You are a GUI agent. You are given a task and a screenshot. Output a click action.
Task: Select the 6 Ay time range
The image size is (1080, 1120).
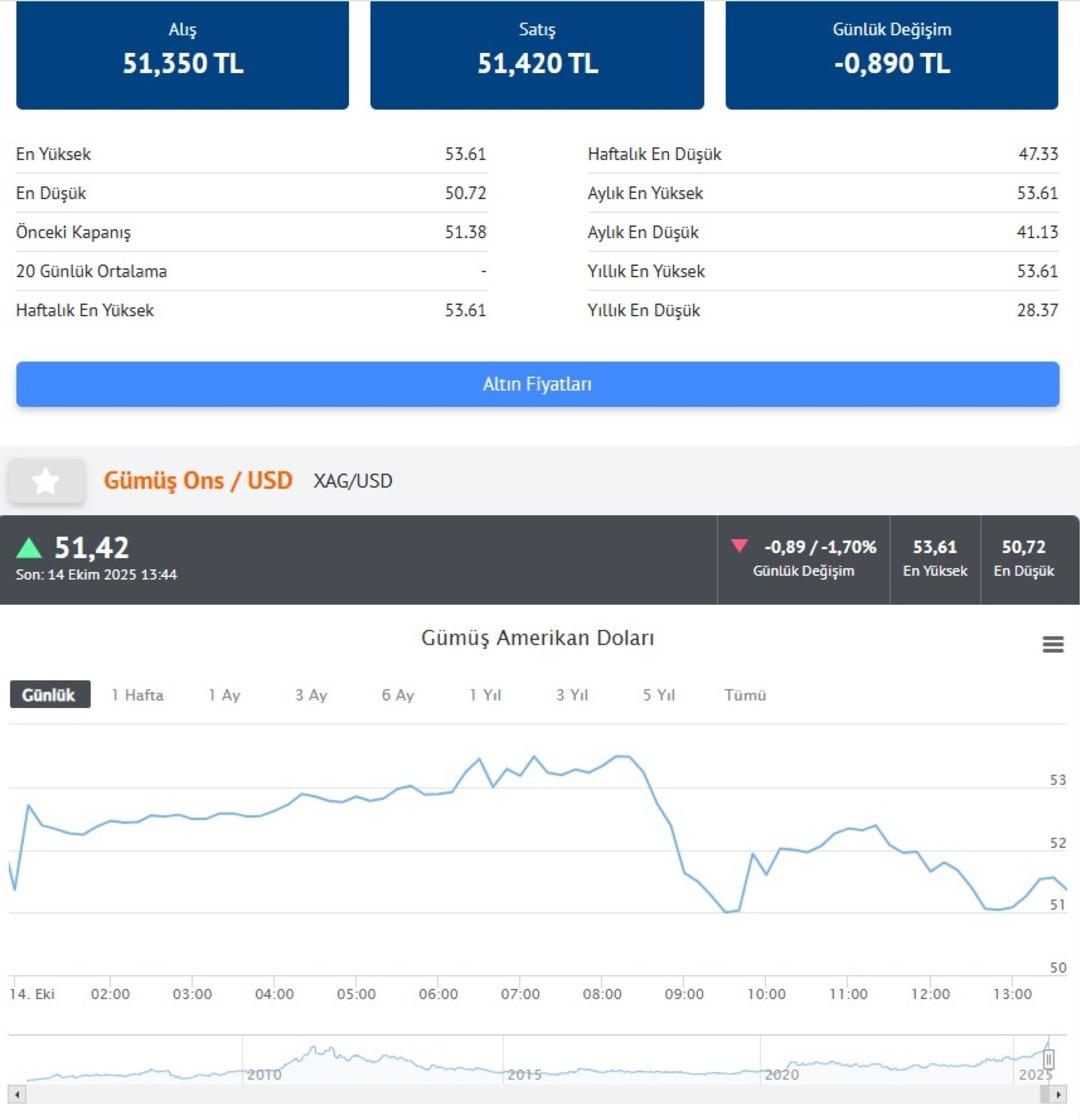point(397,695)
